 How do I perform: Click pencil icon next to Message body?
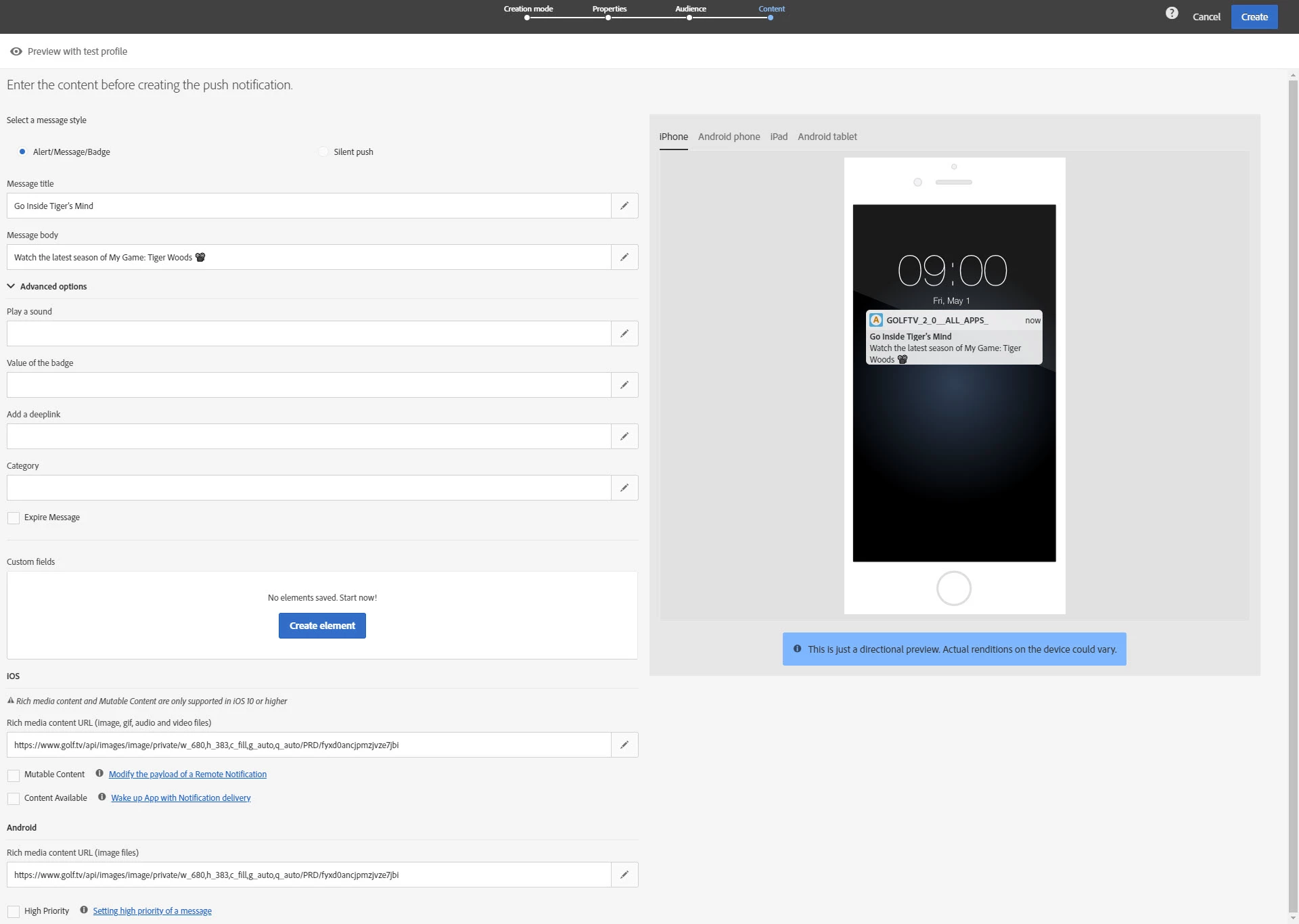624,257
